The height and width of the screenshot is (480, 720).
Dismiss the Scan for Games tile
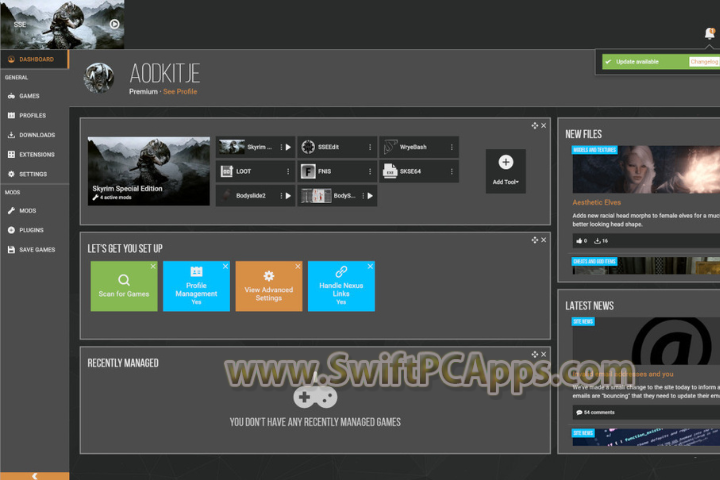pos(153,266)
